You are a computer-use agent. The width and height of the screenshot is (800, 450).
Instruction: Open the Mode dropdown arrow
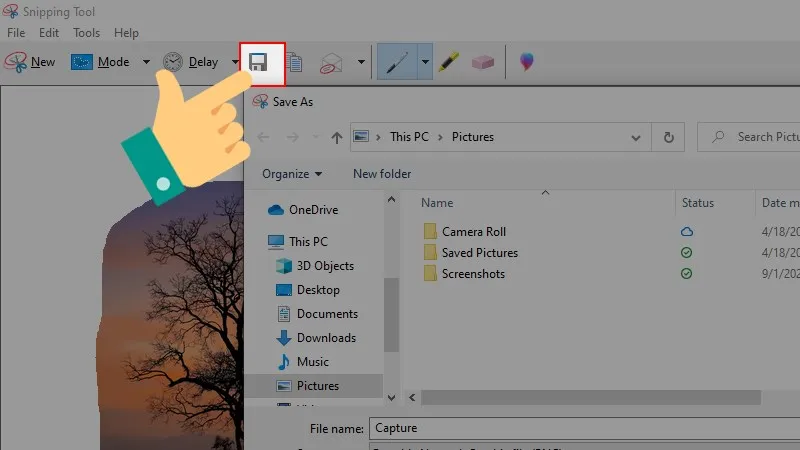(146, 62)
